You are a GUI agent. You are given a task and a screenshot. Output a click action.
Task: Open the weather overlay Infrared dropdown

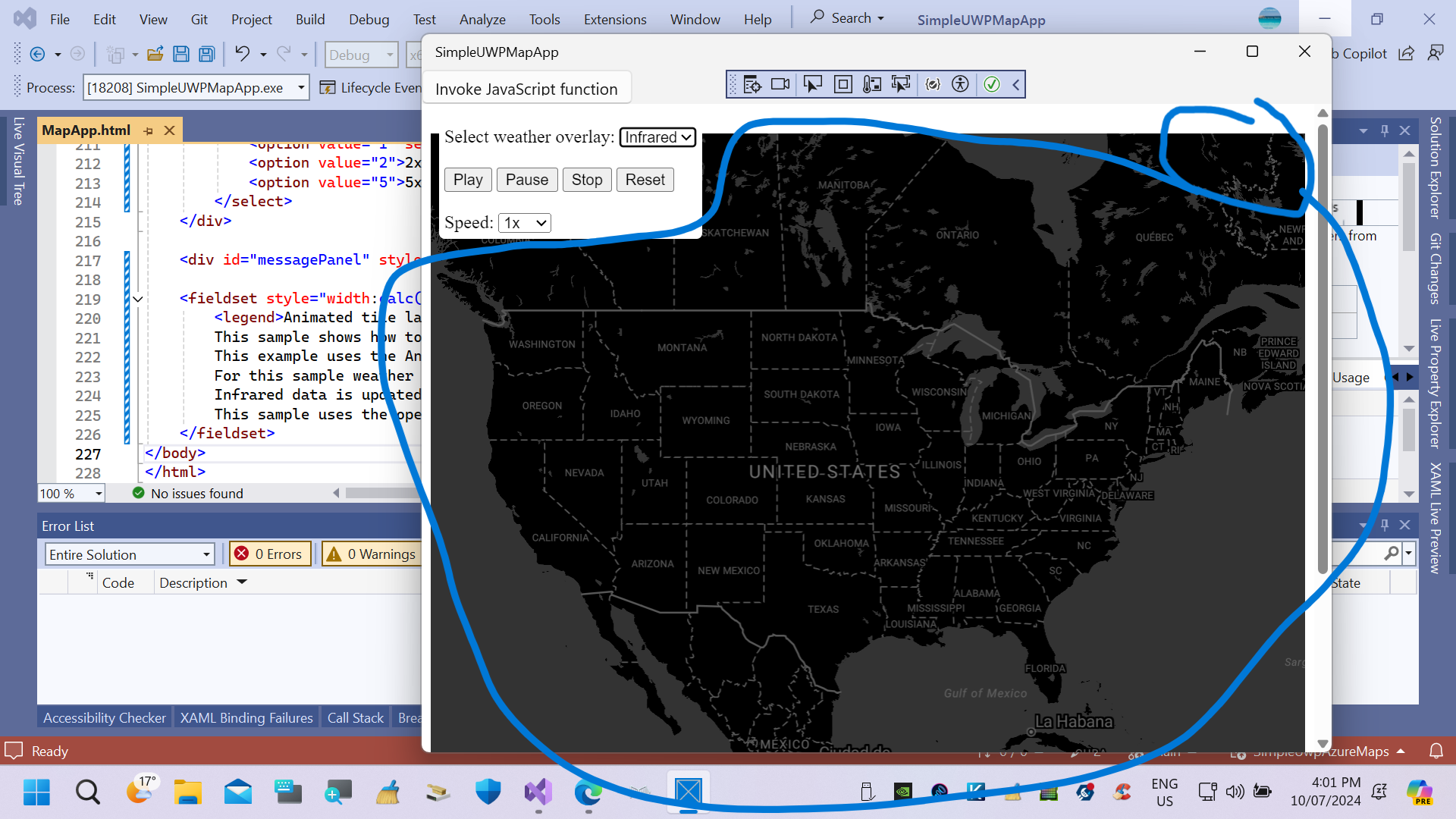coord(657,137)
